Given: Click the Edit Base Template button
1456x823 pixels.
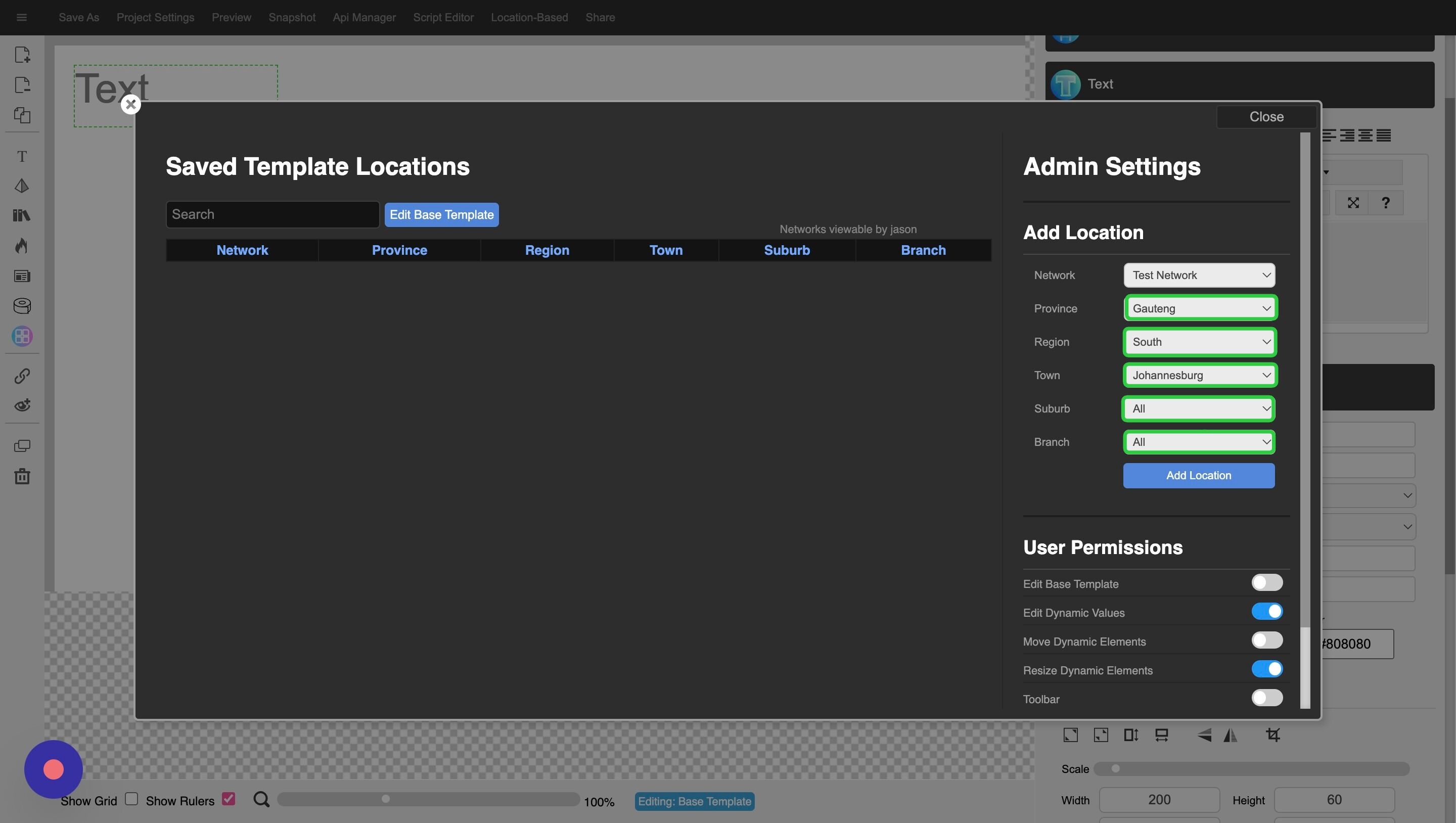Looking at the screenshot, I should (441, 215).
